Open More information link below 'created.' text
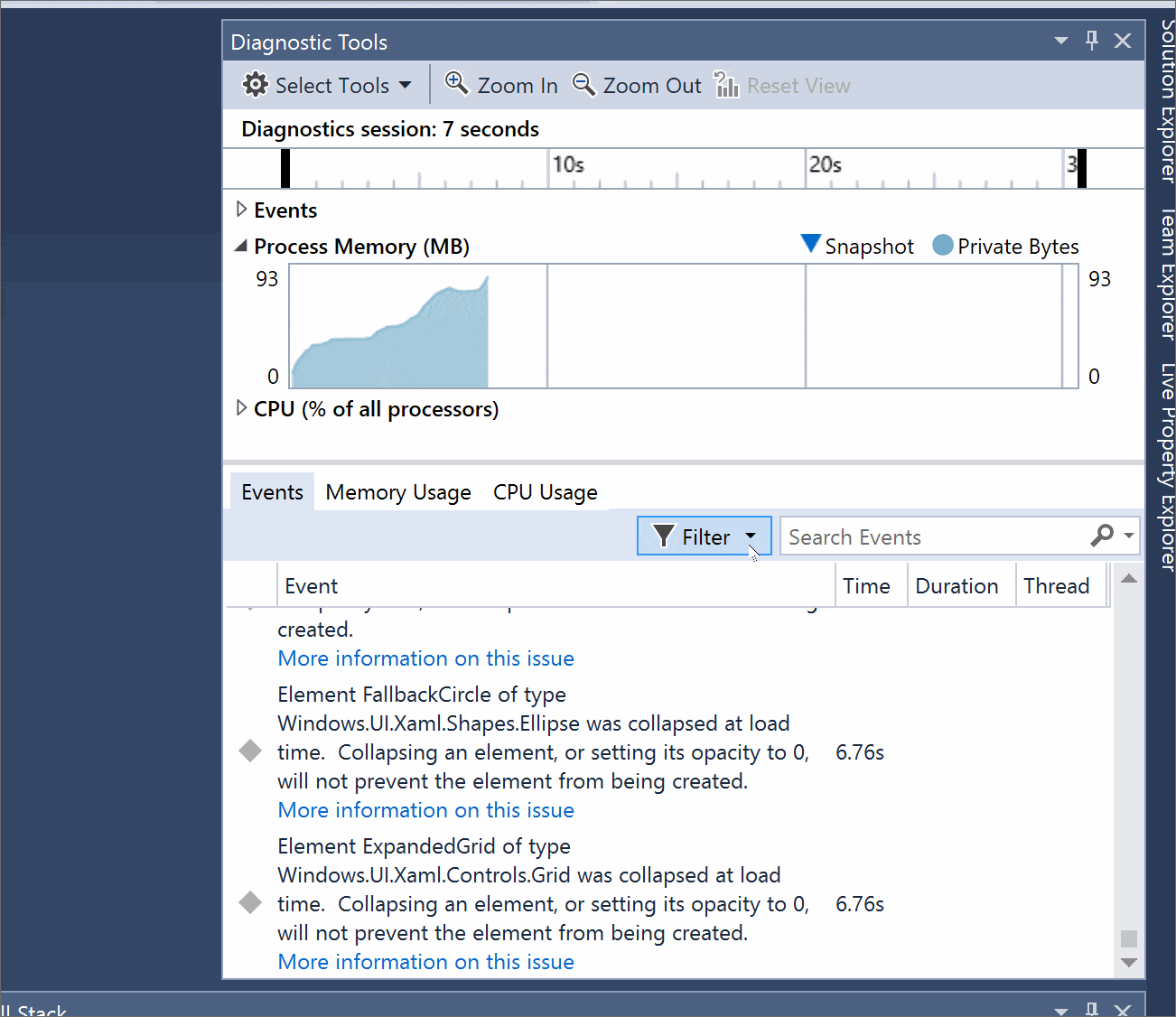The height and width of the screenshot is (1017, 1176). pos(425,658)
